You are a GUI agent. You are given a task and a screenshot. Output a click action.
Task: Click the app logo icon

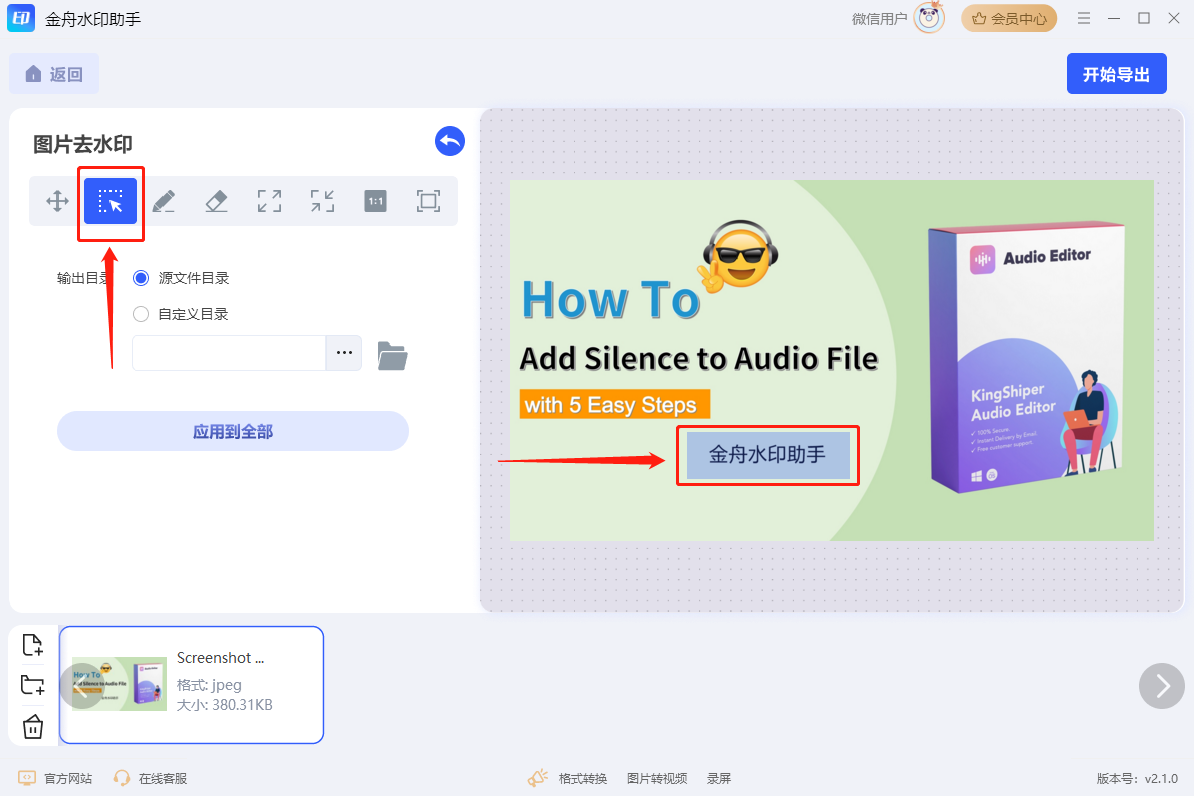[21, 18]
